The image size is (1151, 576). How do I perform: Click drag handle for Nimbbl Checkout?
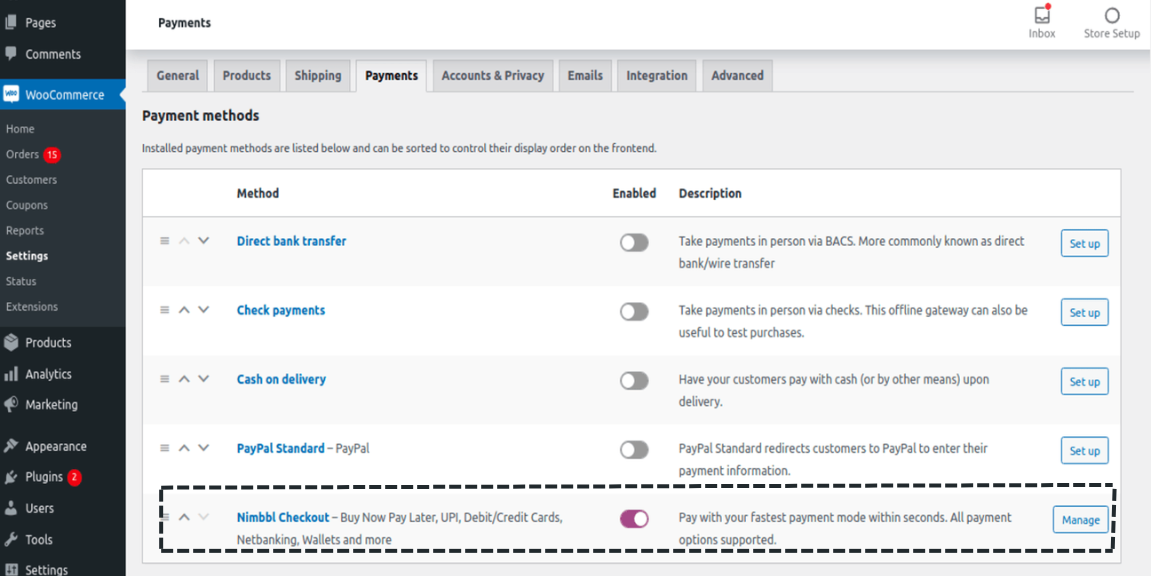pos(164,517)
